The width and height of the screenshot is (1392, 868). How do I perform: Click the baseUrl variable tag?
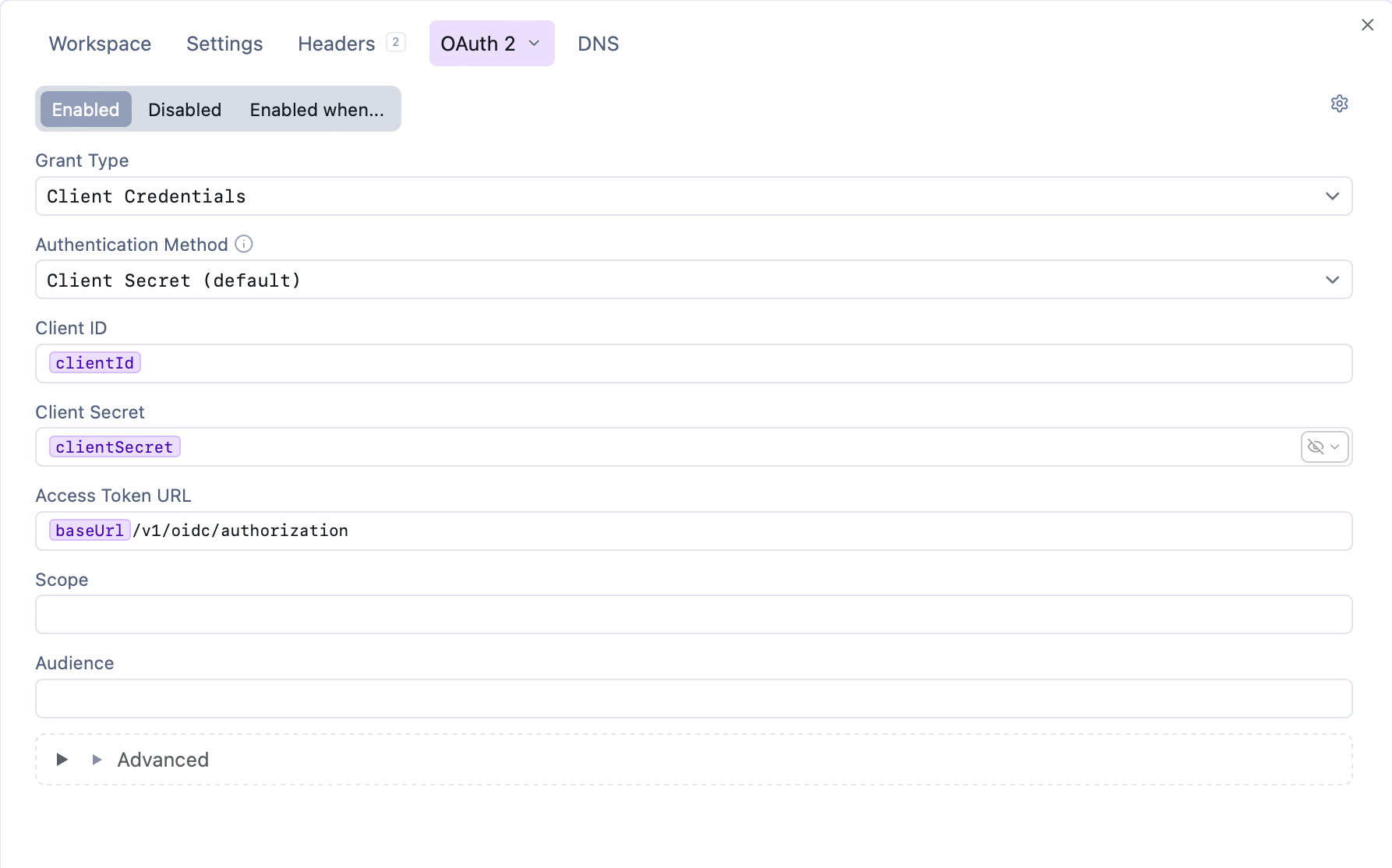90,531
